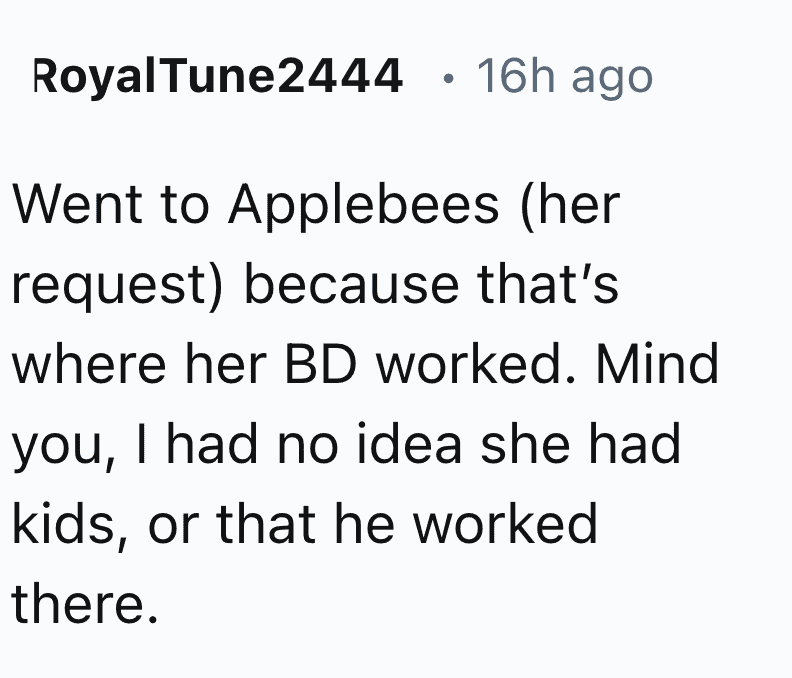This screenshot has width=792, height=678.
Task: Click the word "idea" in the comment
Action: [409, 444]
